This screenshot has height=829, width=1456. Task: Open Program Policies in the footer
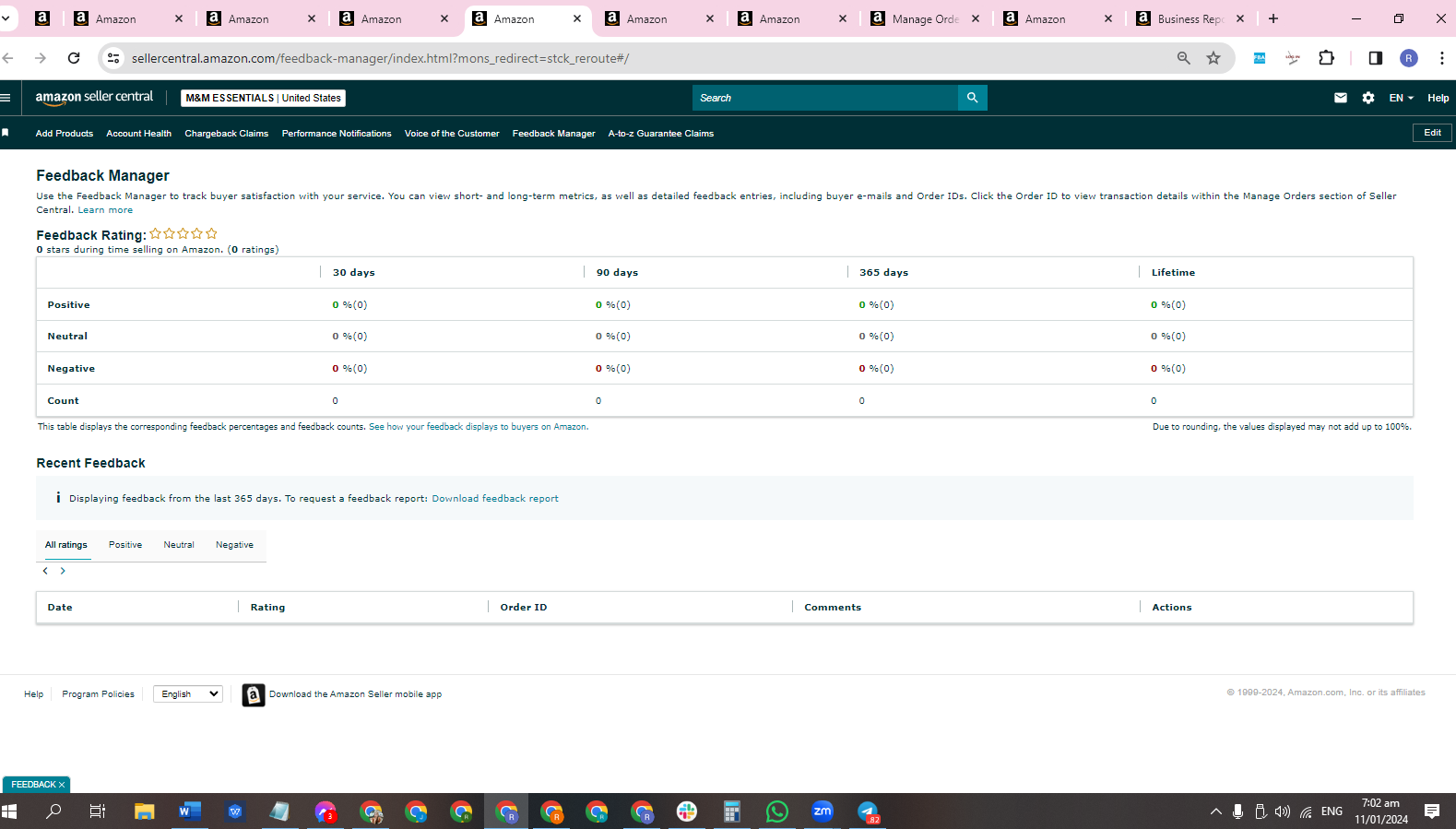(98, 694)
